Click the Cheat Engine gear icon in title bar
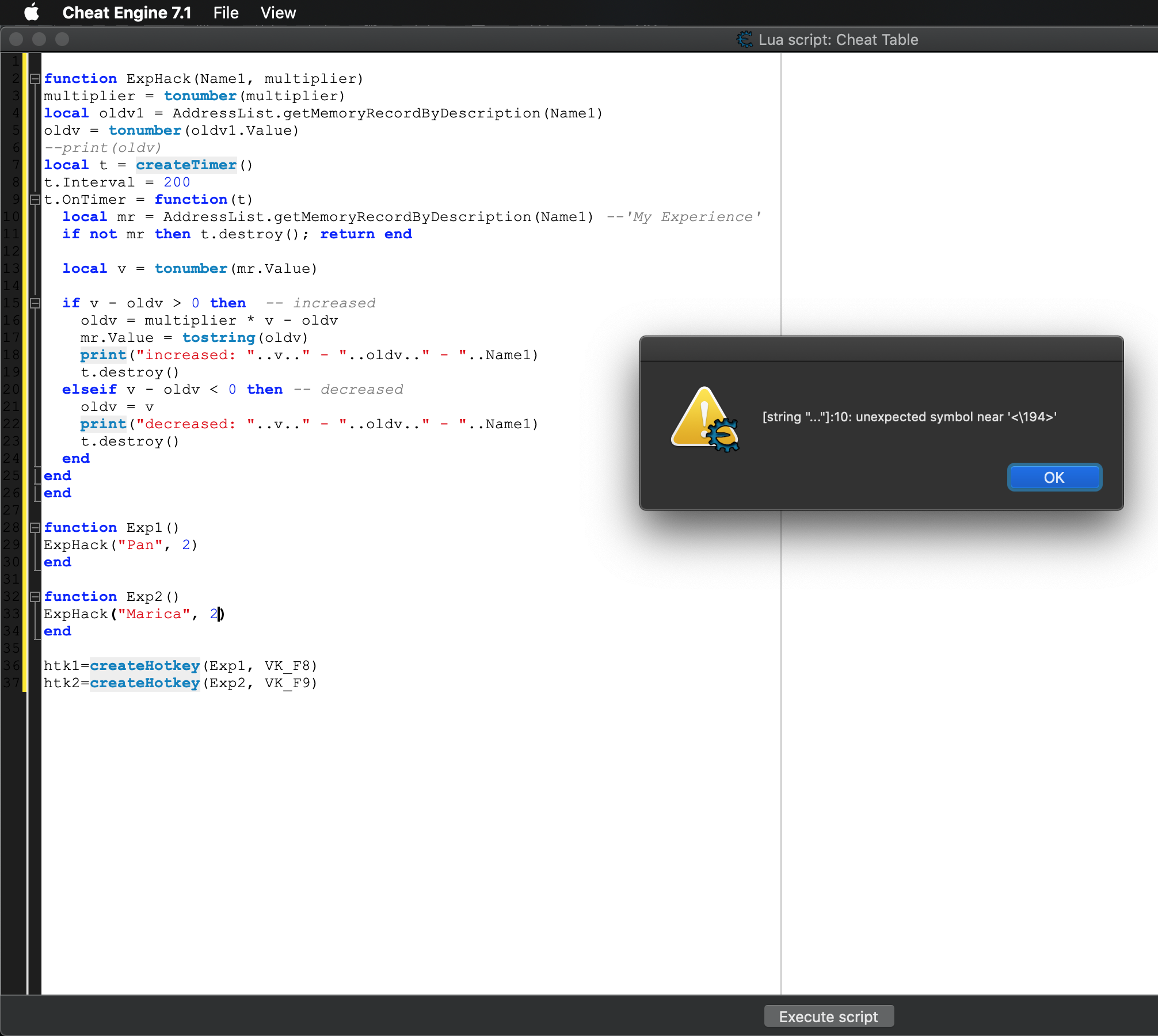 point(745,39)
